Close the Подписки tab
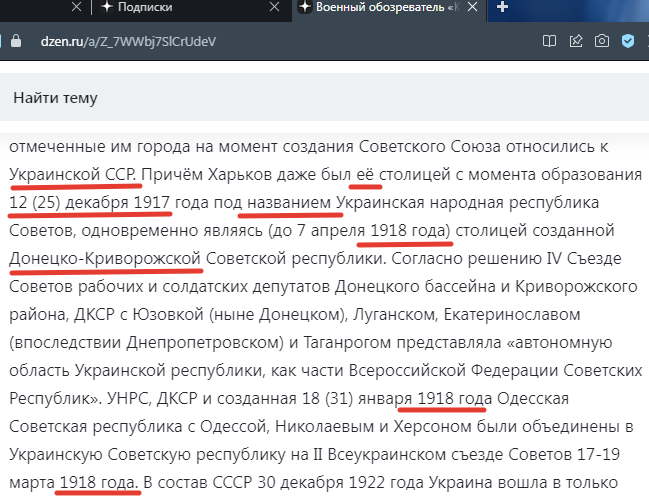The image size is (649, 500). click(274, 7)
